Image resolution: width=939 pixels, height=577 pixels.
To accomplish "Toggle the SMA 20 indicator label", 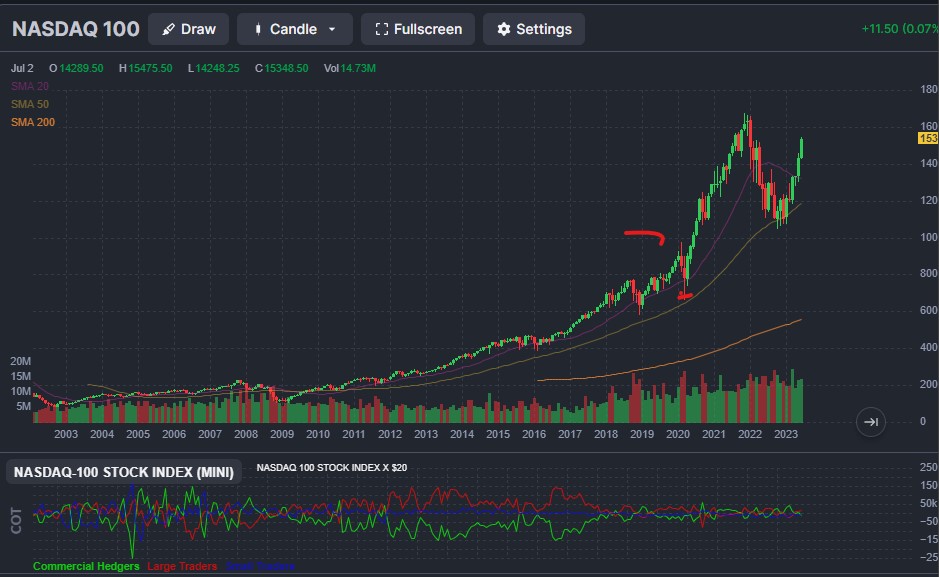I will 30,86.
